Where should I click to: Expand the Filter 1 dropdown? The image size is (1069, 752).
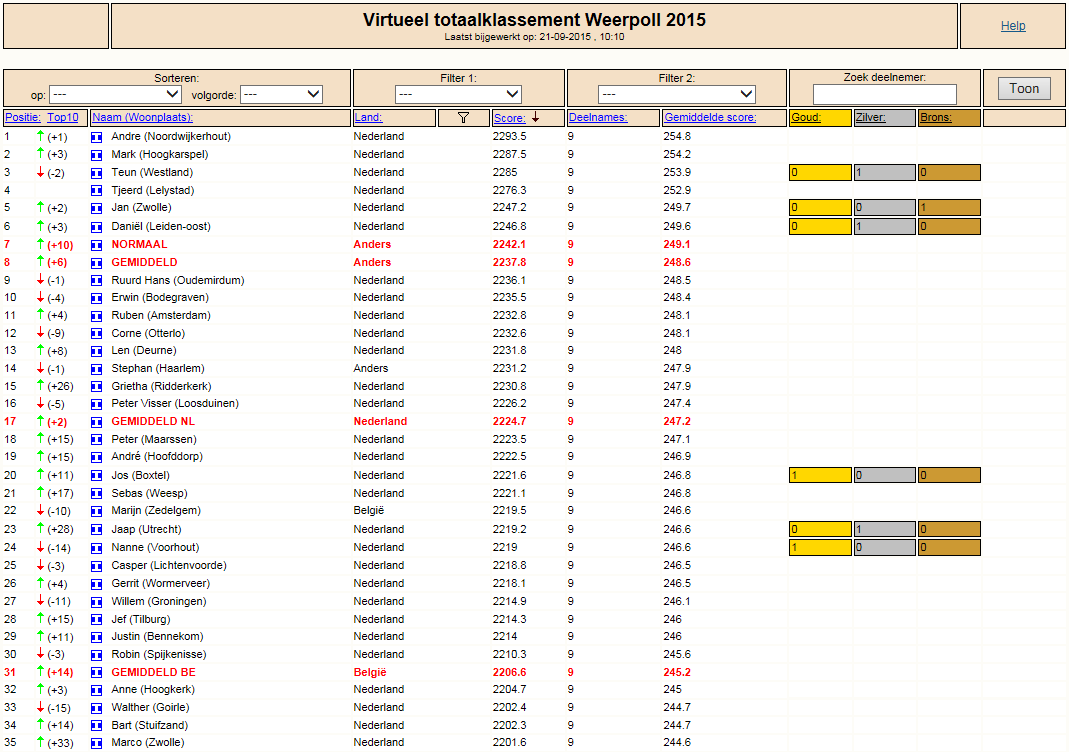coord(458,94)
